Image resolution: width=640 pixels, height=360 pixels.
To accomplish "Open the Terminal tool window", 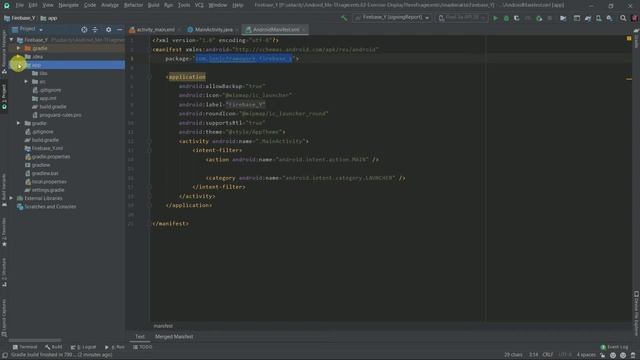I will [25, 347].
